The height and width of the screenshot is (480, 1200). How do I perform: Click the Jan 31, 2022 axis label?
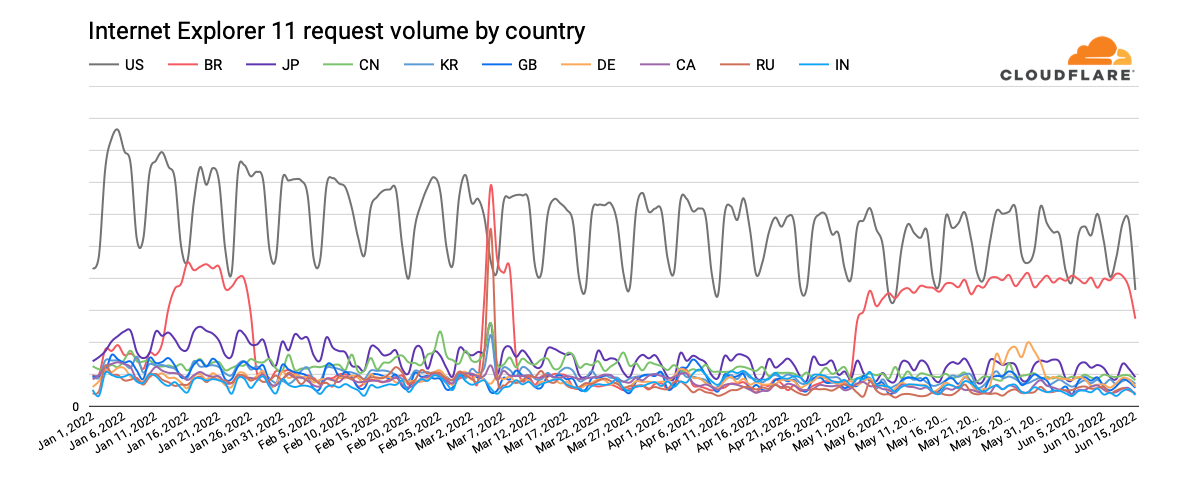point(254,433)
